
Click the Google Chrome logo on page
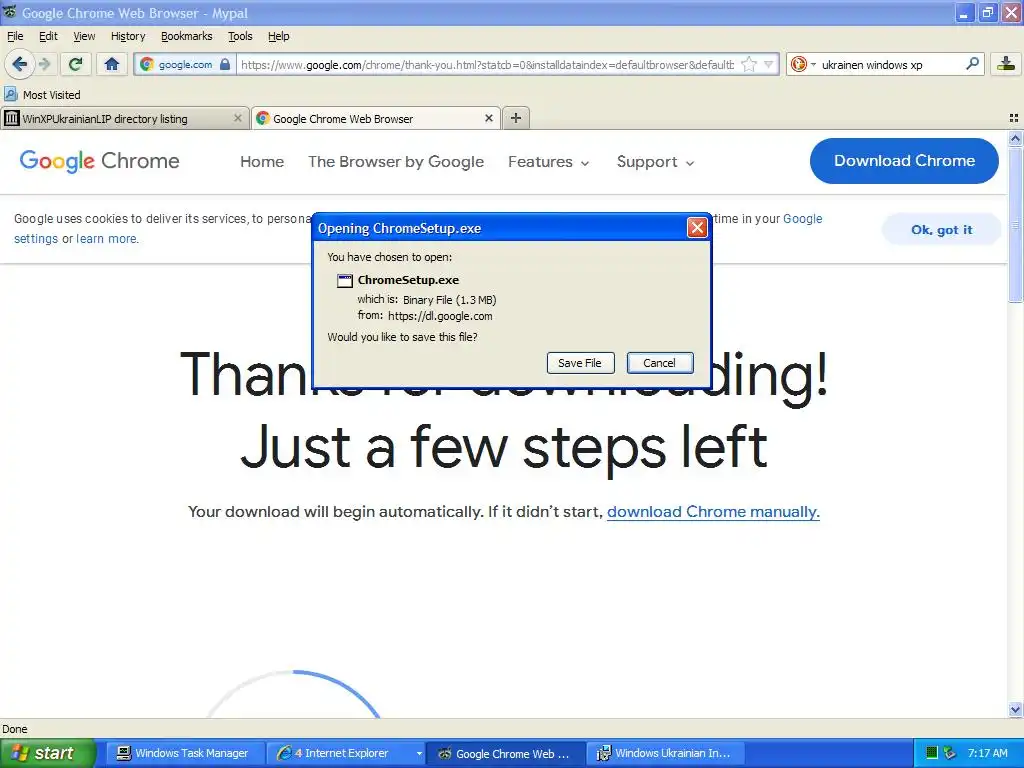[x=99, y=161]
